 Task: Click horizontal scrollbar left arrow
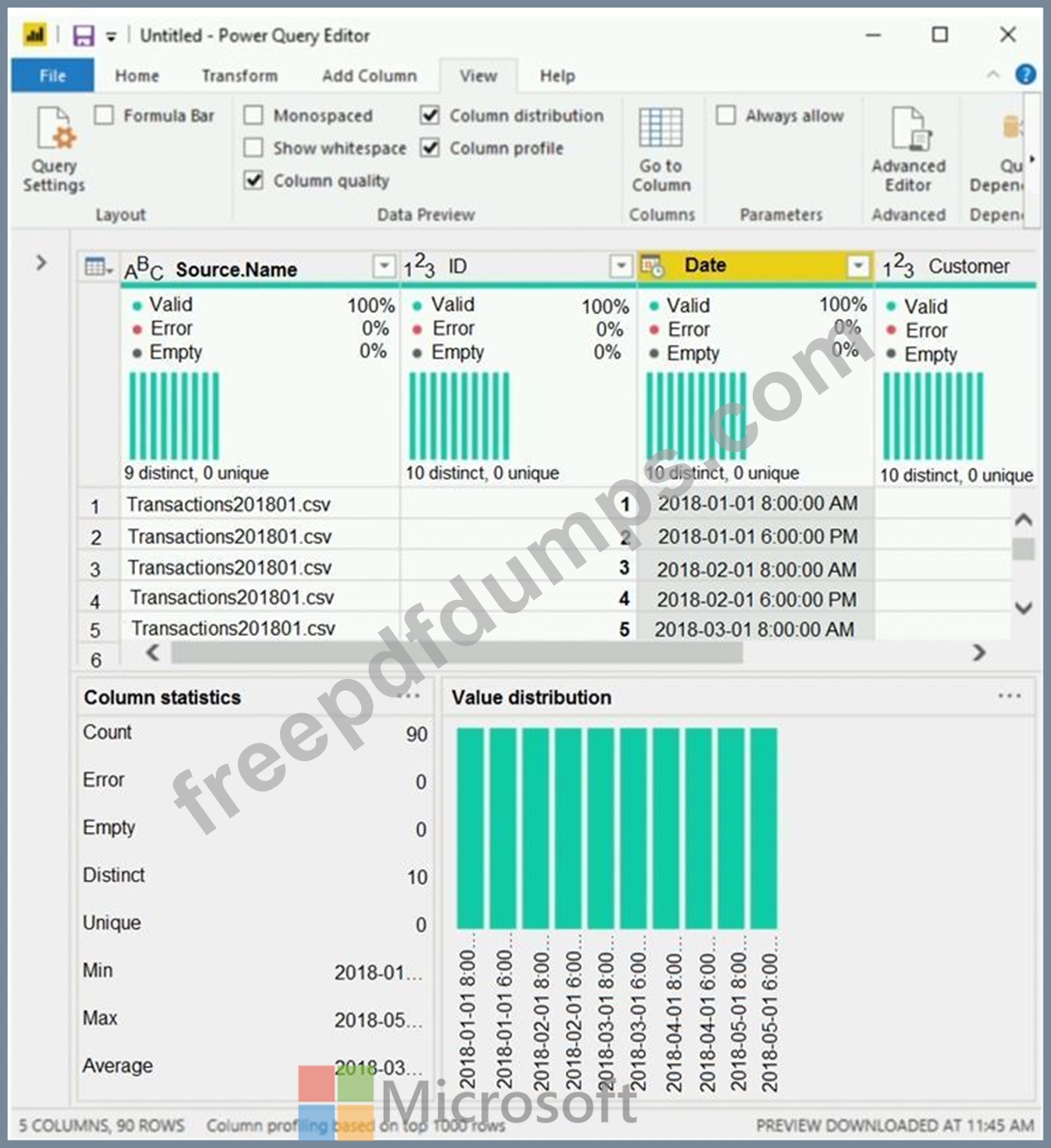153,652
